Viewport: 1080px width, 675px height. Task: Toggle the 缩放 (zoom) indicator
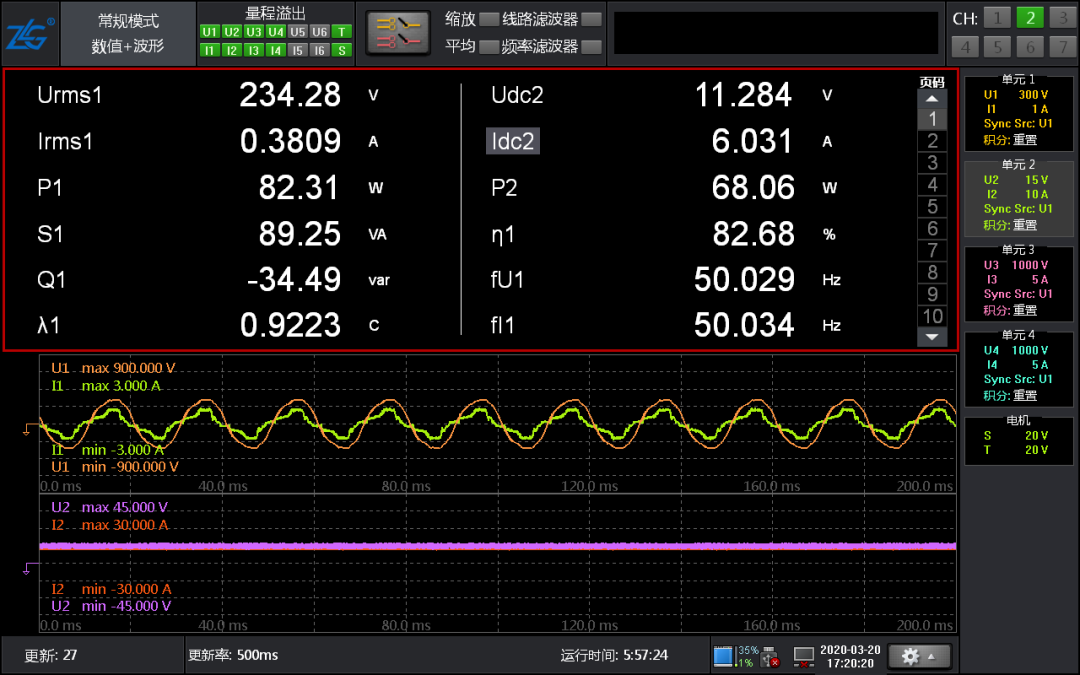coord(488,19)
